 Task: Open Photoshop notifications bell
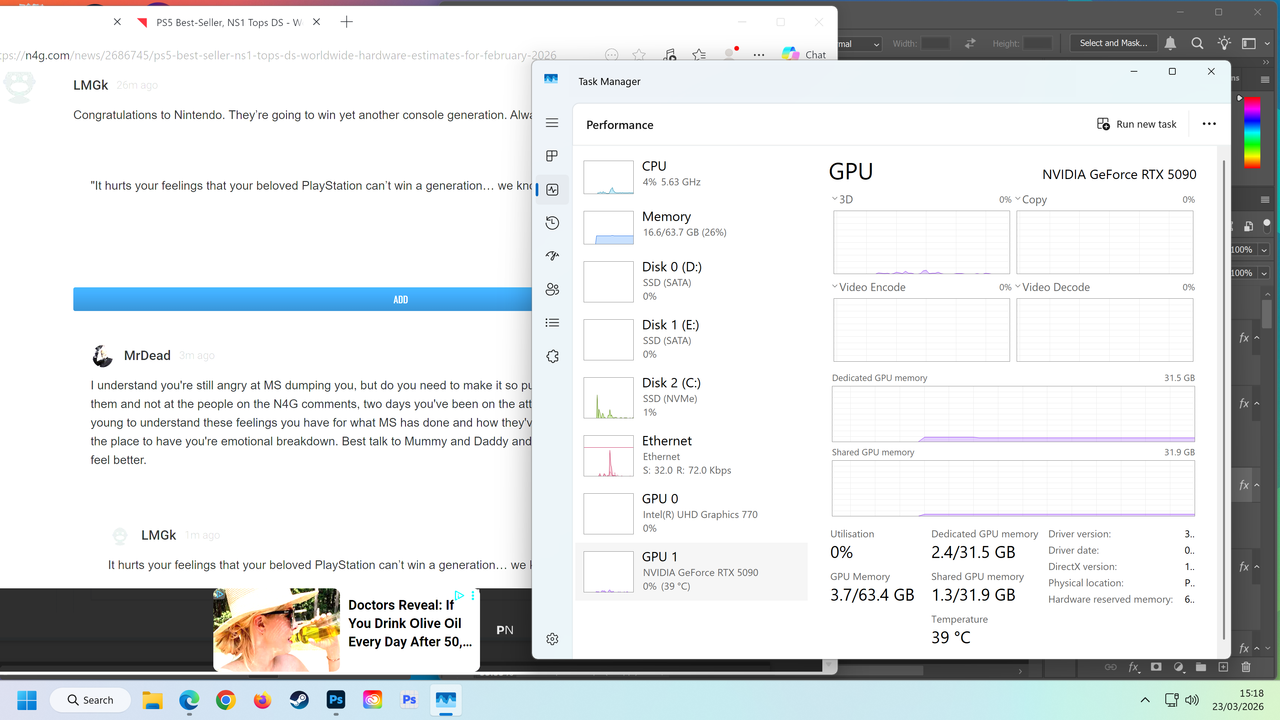pos(1170,43)
